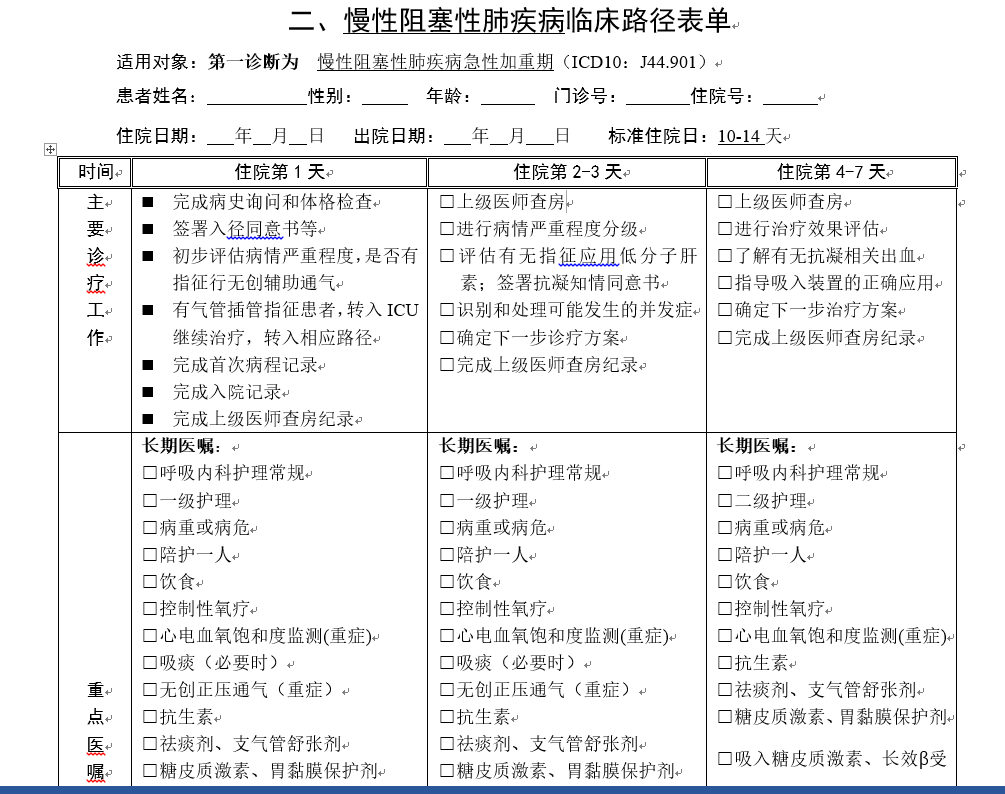This screenshot has height=794, width=1005.
Task: Click 有气管插管指征患者,转入ICU text
Action: (295, 310)
